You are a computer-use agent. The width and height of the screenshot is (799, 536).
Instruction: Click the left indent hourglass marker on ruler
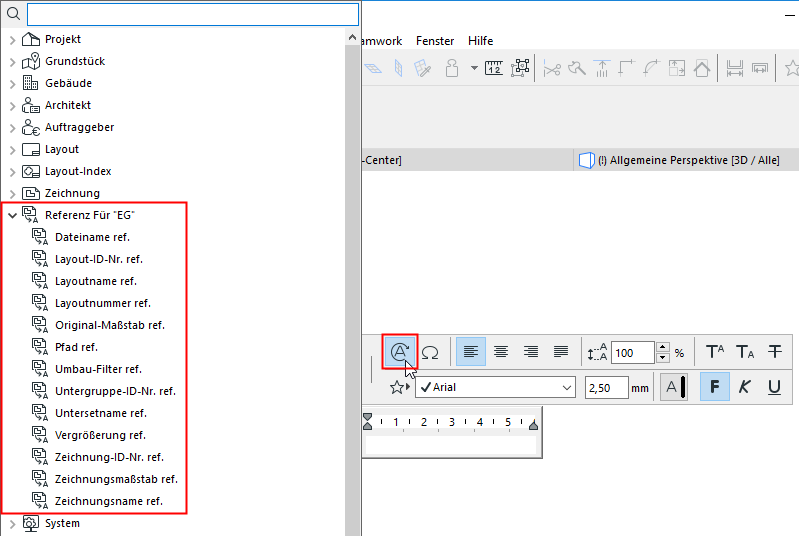[x=368, y=421]
